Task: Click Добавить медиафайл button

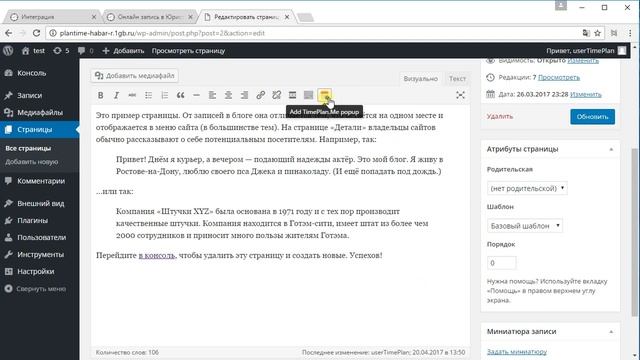Action: click(x=135, y=76)
